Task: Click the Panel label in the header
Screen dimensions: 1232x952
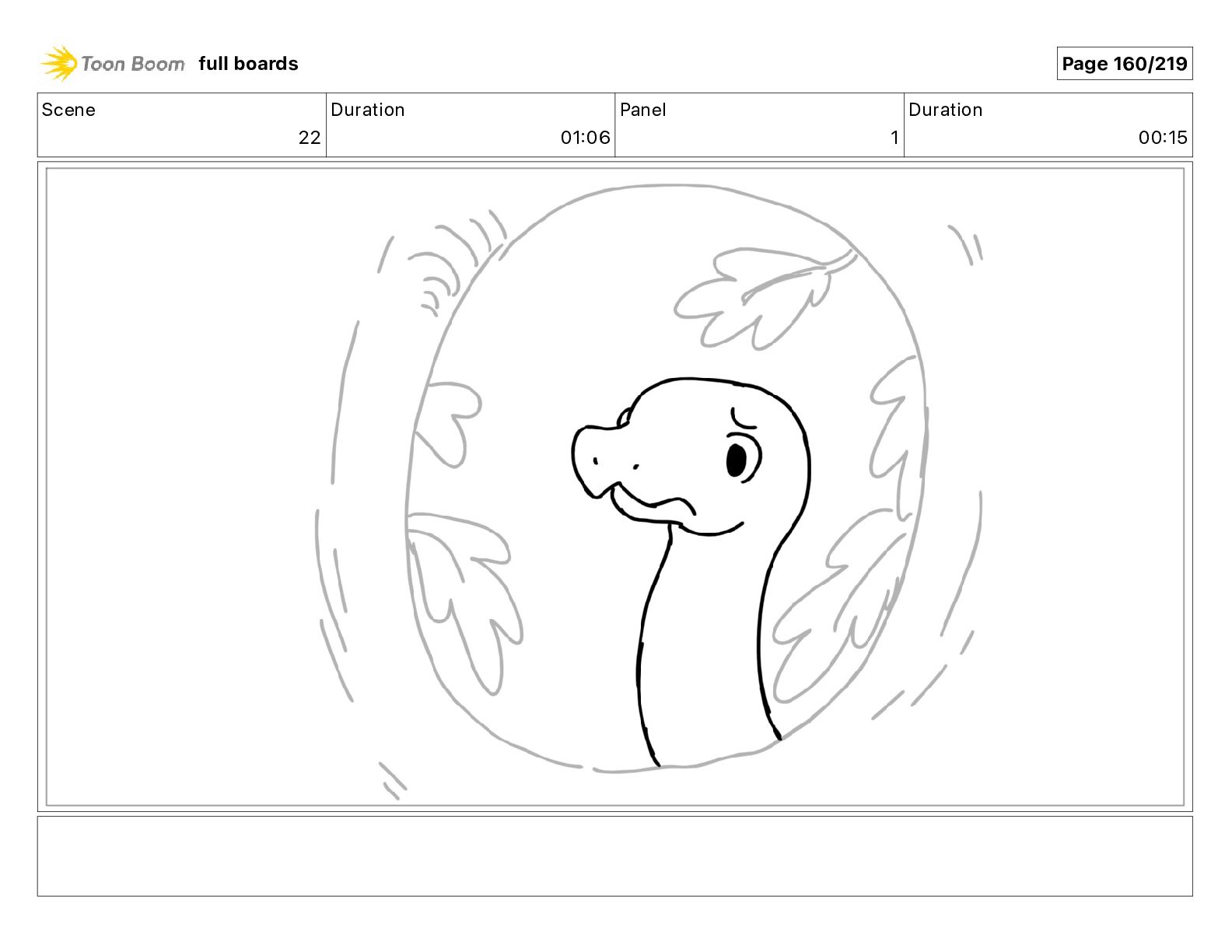Action: (x=642, y=110)
